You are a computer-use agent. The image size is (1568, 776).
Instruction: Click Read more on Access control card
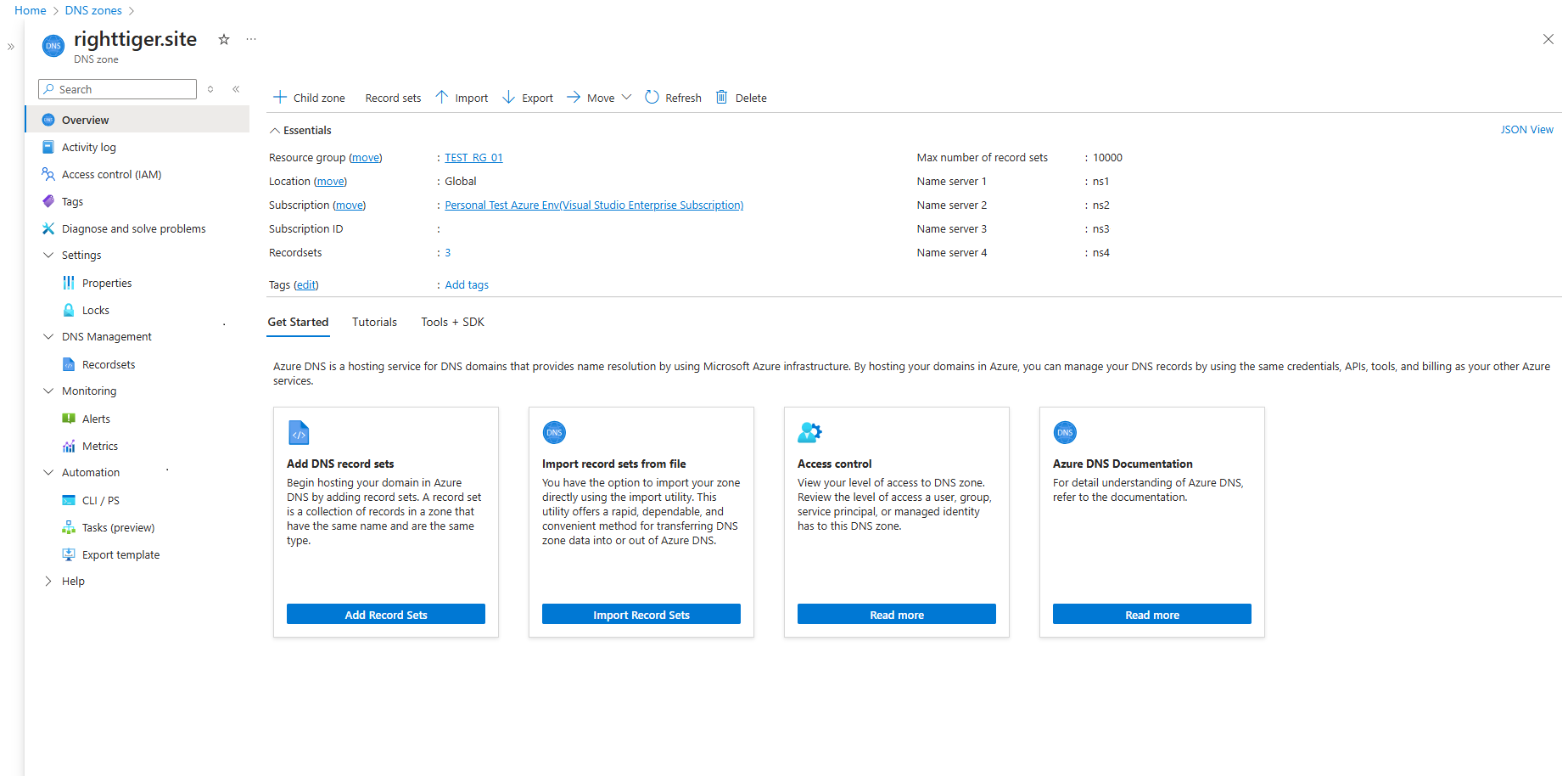point(897,615)
